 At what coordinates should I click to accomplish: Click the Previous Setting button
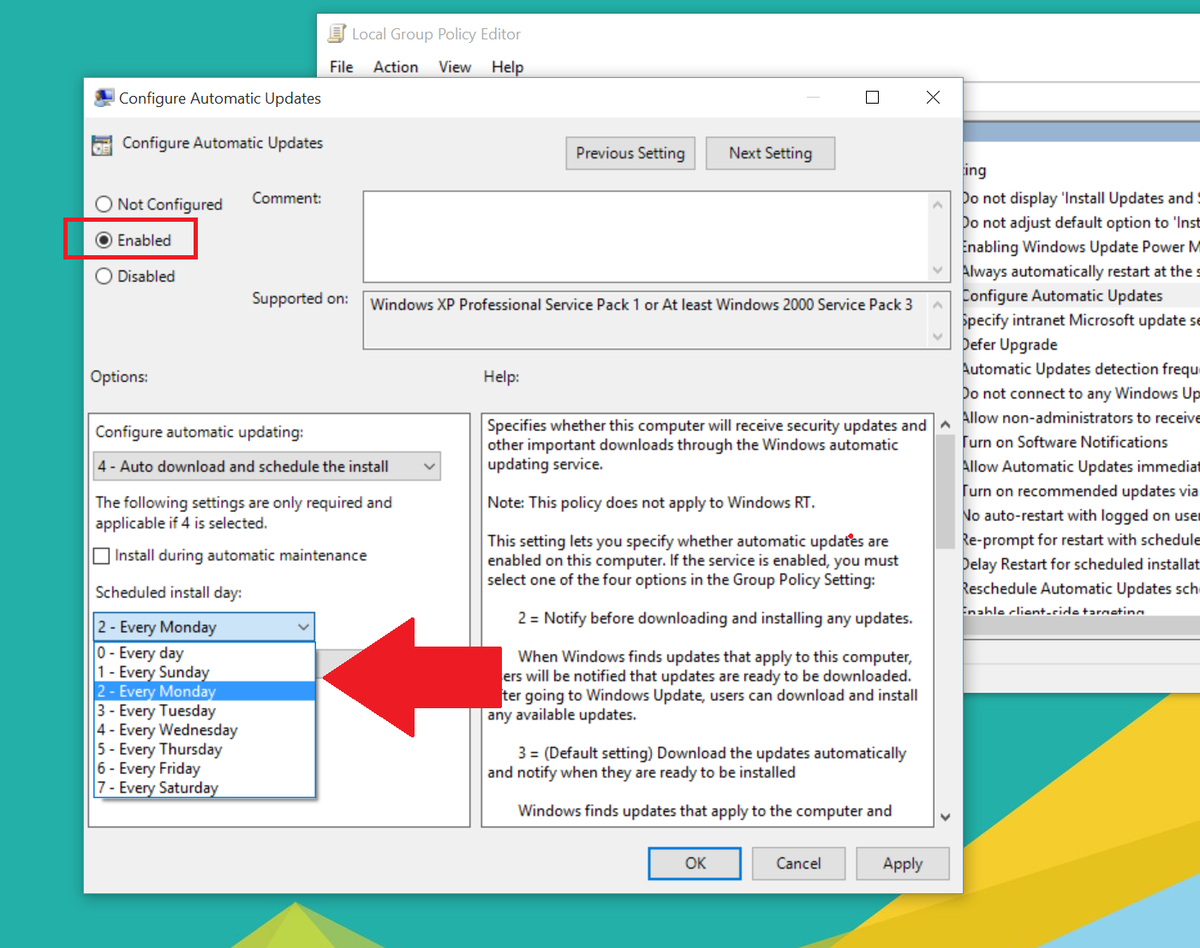(630, 153)
